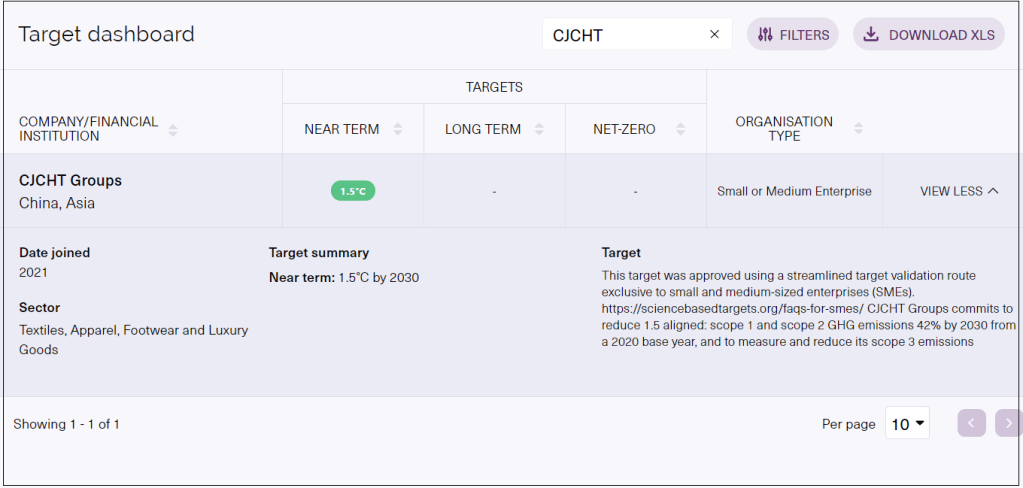Open the Per page dropdown
The image size is (1023, 488).
[907, 424]
